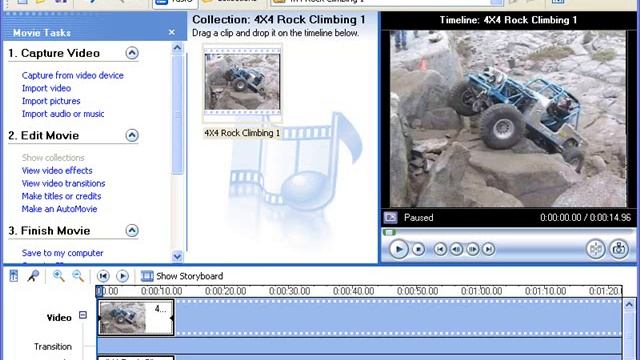
Task: Choose Import pictures
Action: pyautogui.click(x=51, y=101)
